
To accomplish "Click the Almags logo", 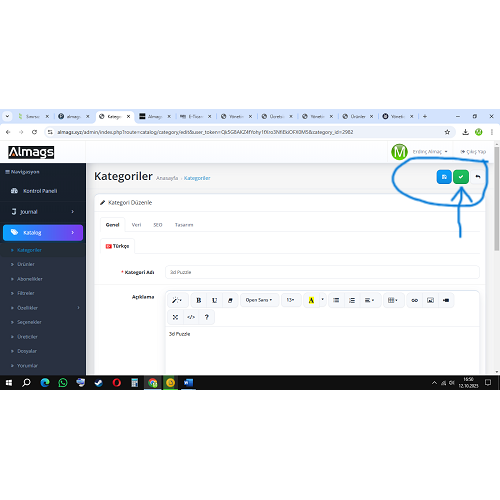I will (x=31, y=152).
